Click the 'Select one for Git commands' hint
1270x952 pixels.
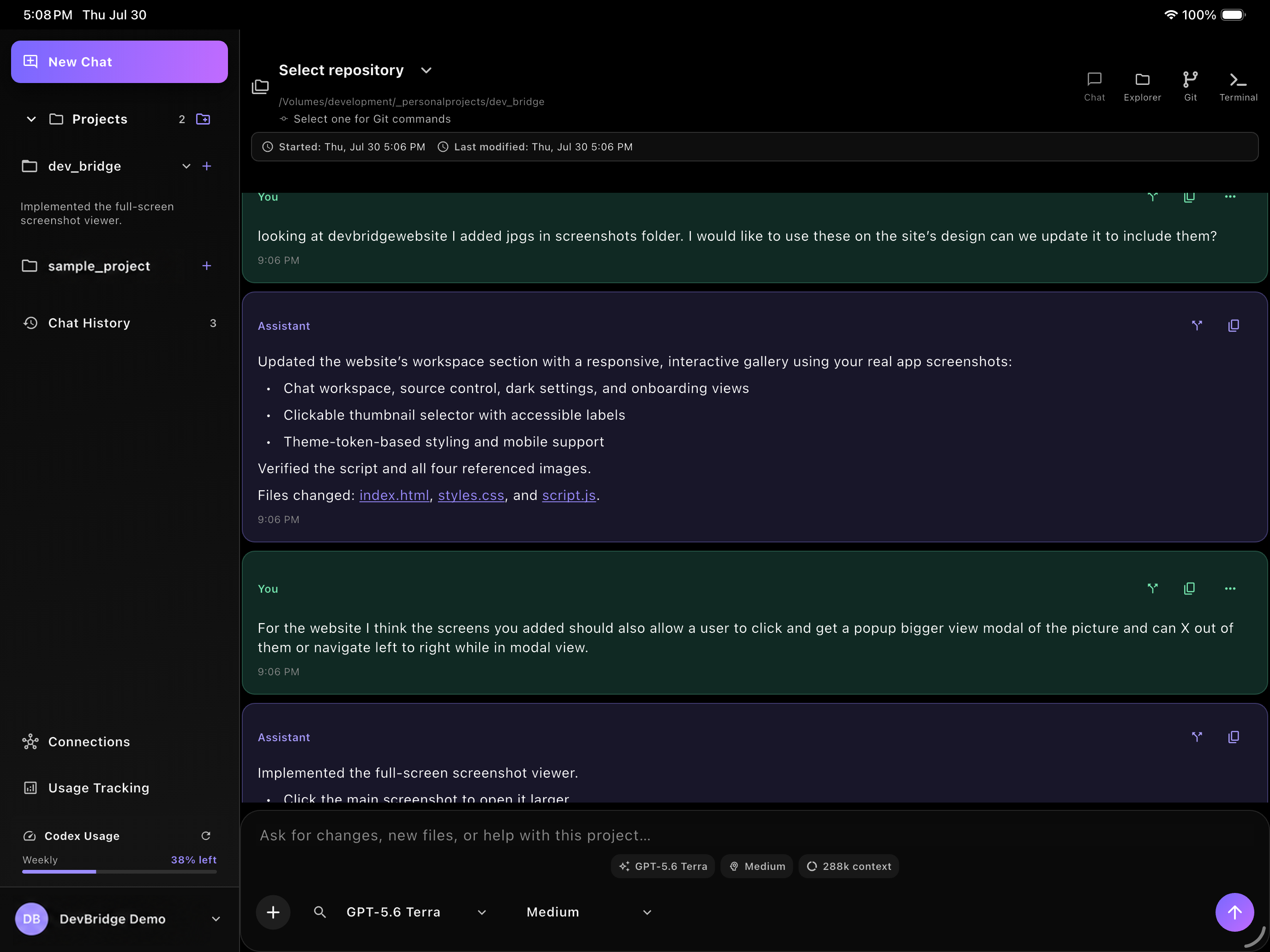pyautogui.click(x=372, y=119)
